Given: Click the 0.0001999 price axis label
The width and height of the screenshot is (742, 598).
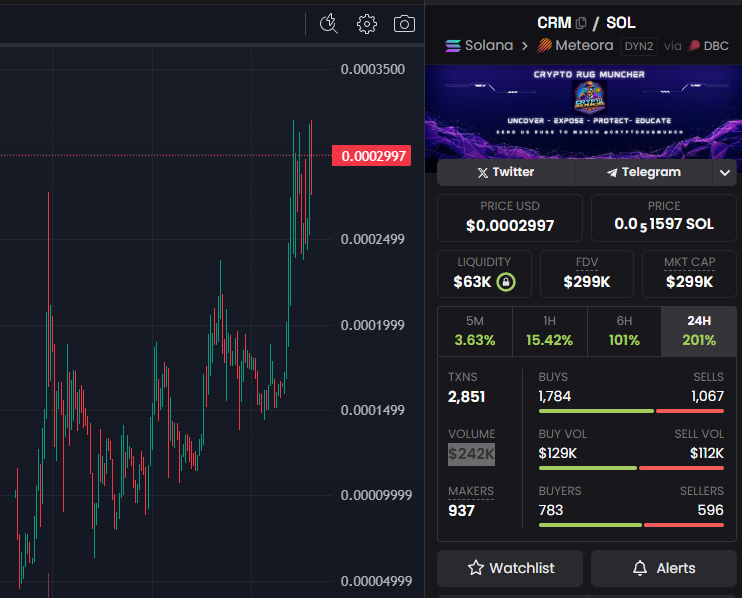Looking at the screenshot, I should [x=373, y=325].
